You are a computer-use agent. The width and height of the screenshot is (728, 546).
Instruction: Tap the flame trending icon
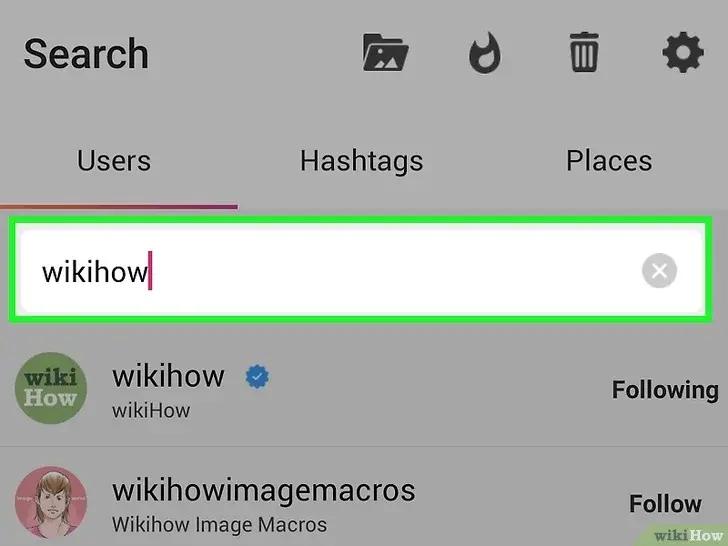tap(485, 52)
